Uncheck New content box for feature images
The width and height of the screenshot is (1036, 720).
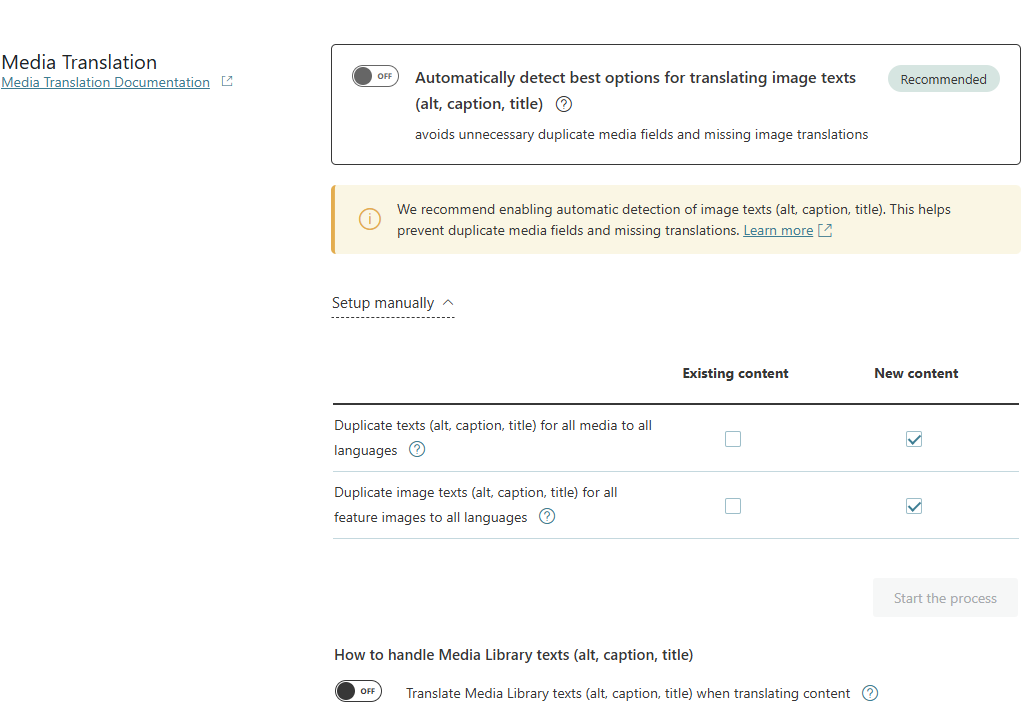click(914, 506)
